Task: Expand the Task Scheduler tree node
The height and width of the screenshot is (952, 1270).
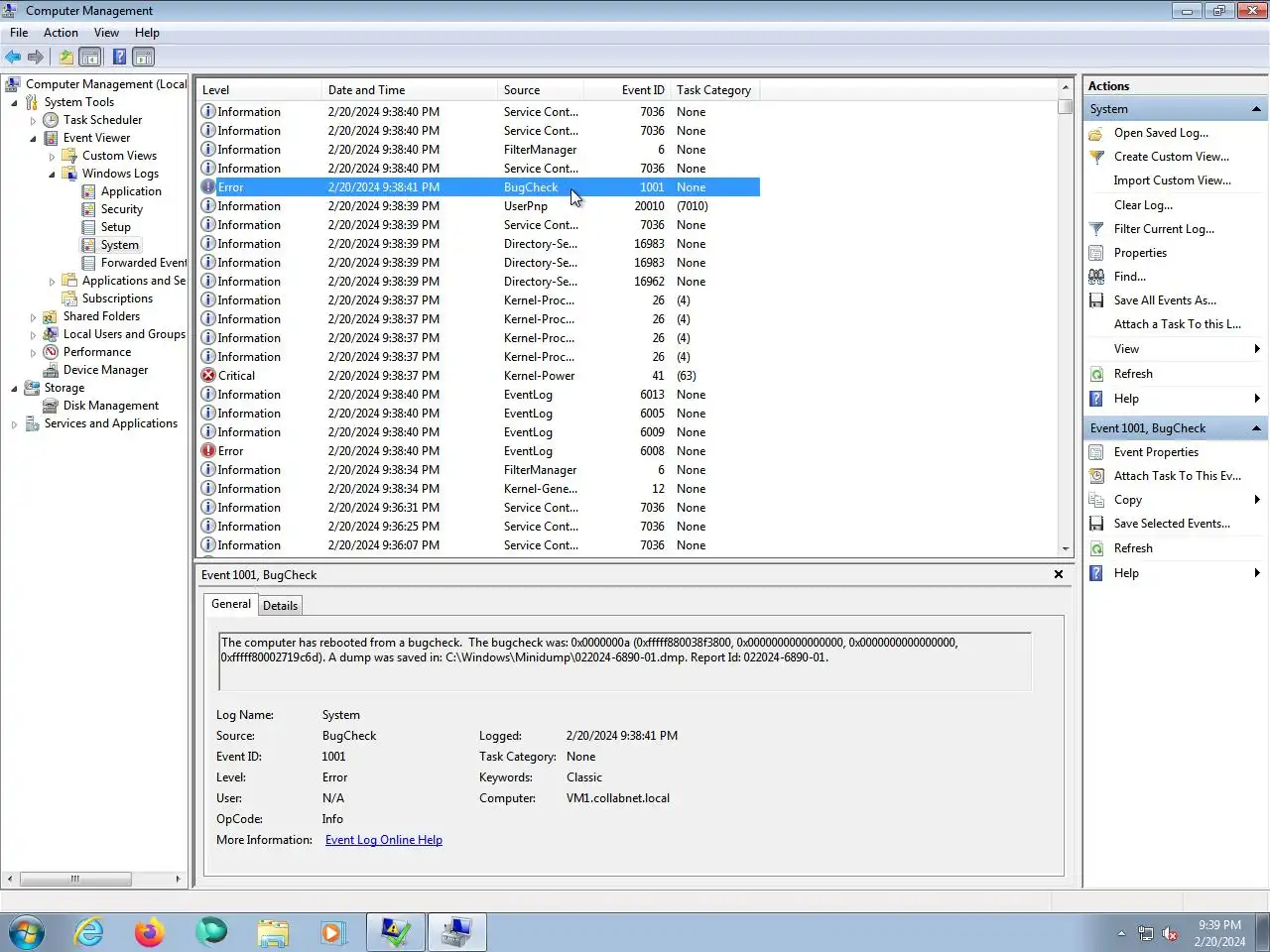Action: tap(33, 120)
